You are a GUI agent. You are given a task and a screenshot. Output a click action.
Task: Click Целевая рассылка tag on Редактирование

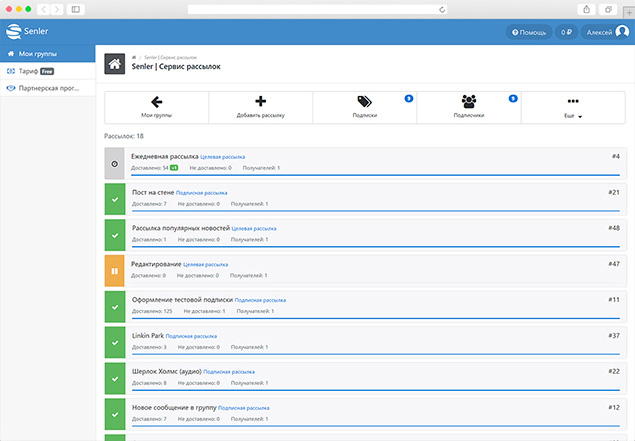(x=205, y=265)
